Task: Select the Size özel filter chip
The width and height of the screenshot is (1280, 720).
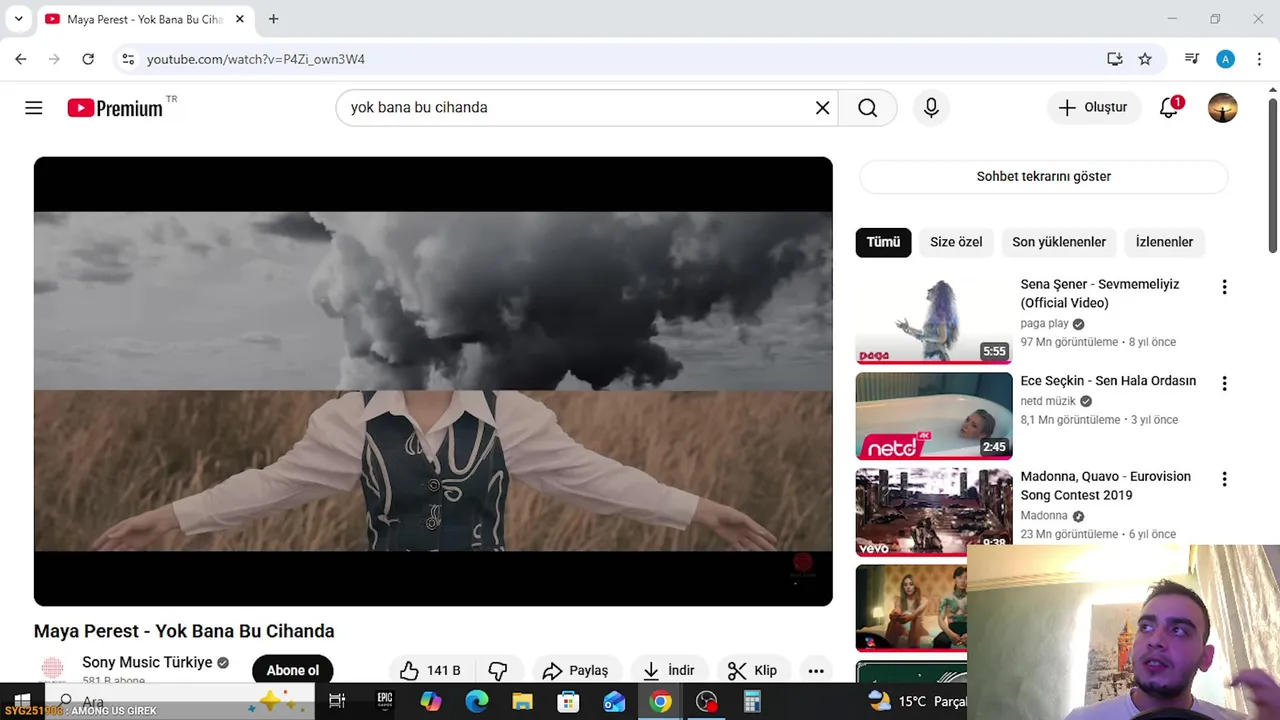Action: pyautogui.click(x=956, y=242)
